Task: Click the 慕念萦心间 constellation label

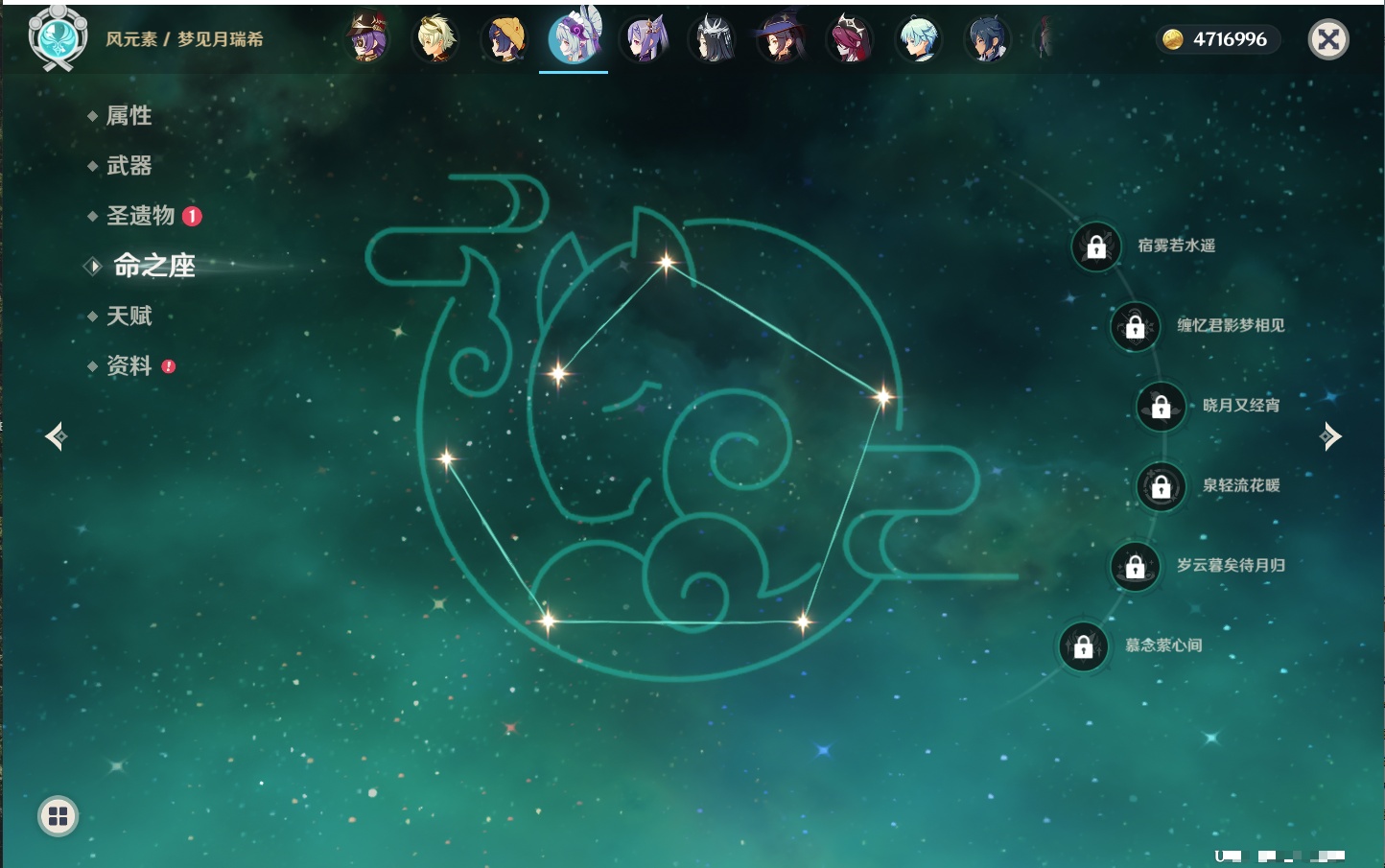Action: pos(1163,645)
